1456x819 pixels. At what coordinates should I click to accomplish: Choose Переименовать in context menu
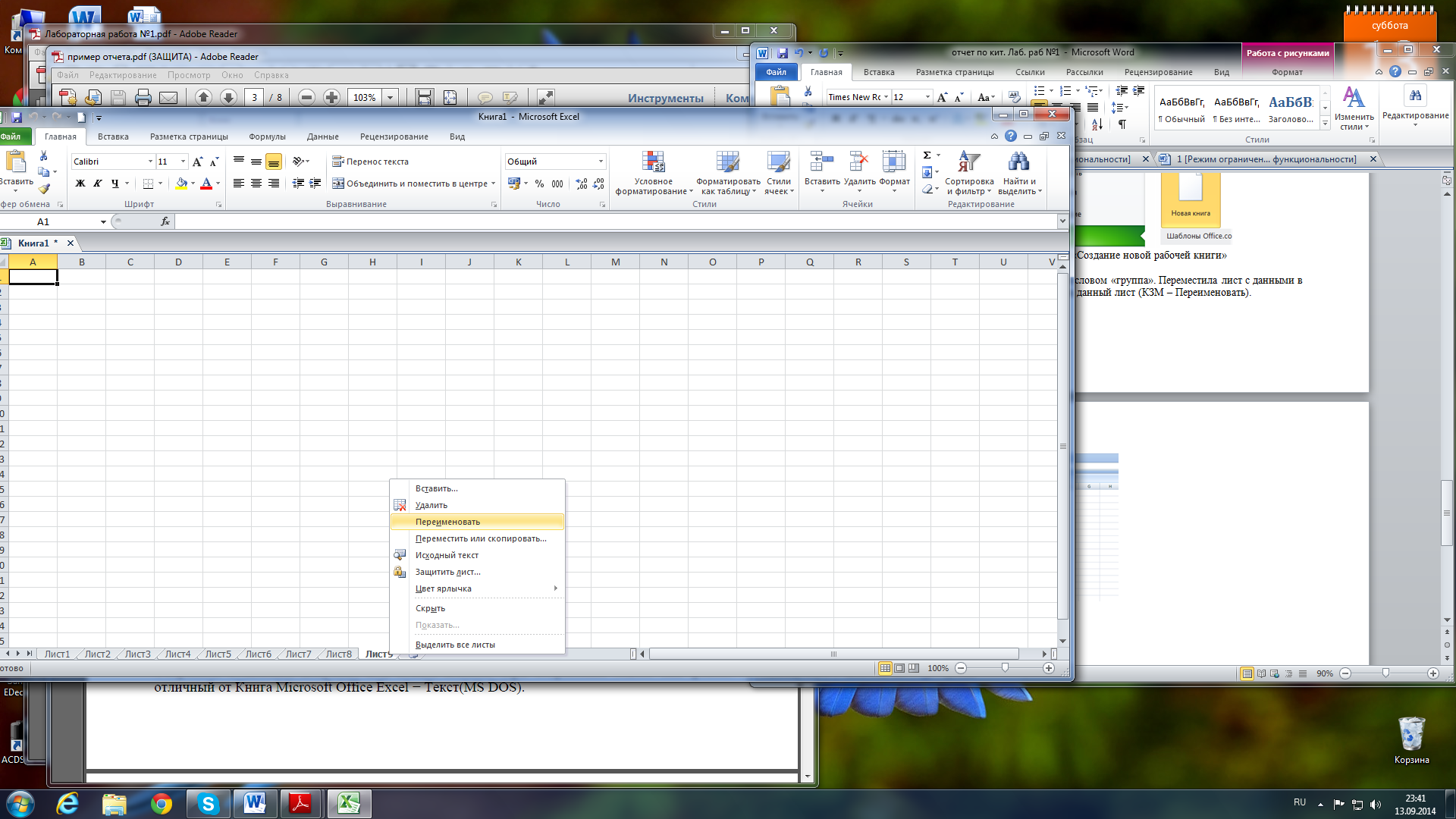click(x=477, y=522)
